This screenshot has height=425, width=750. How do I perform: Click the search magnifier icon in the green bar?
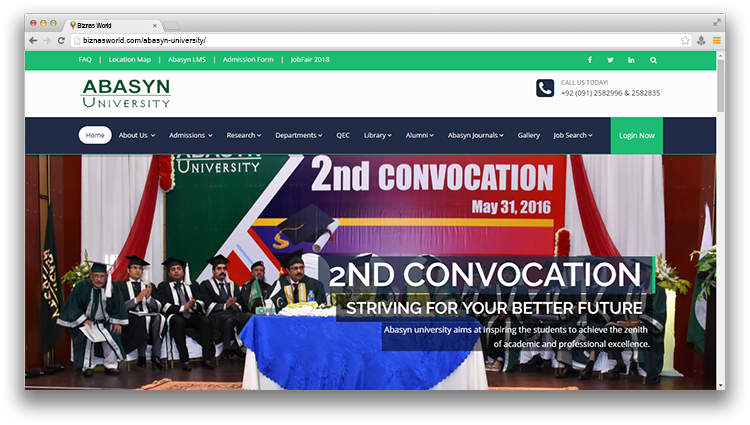[x=653, y=60]
